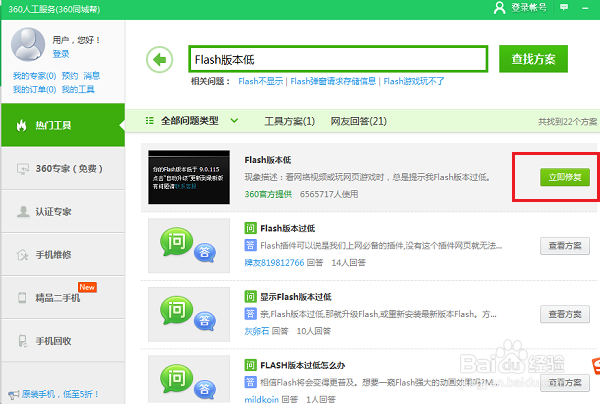Screen dimensions: 600x404
Task: Open result title FLASH版本过低怎么办
Action: pos(303,365)
